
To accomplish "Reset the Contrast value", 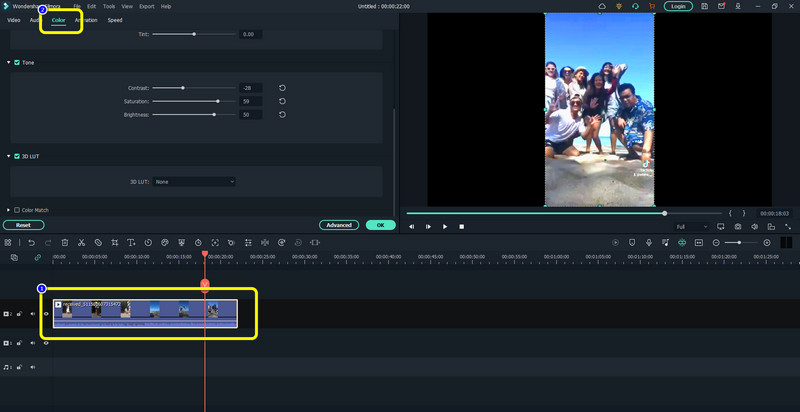I will [x=283, y=88].
